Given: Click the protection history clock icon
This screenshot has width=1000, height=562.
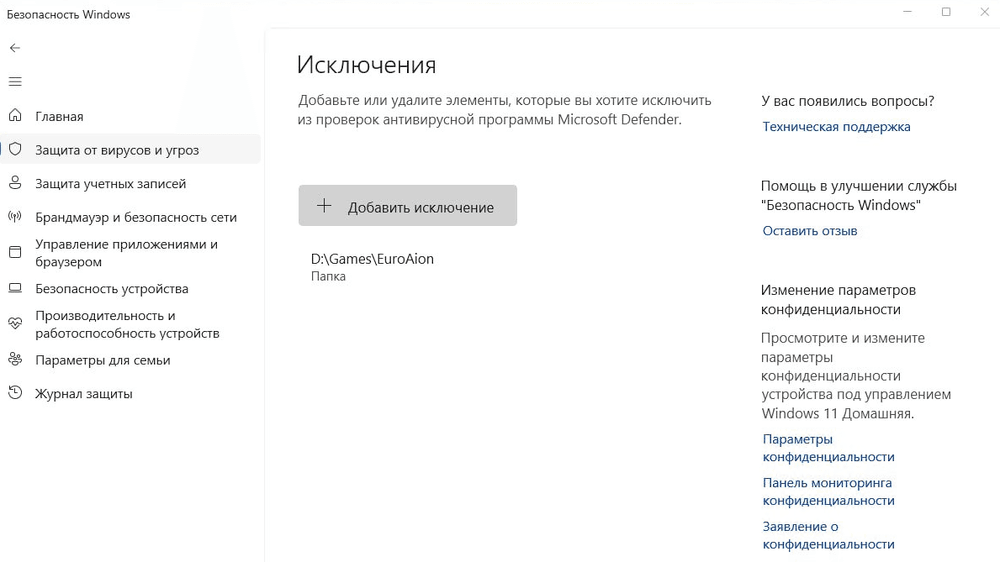Looking at the screenshot, I should [x=15, y=394].
